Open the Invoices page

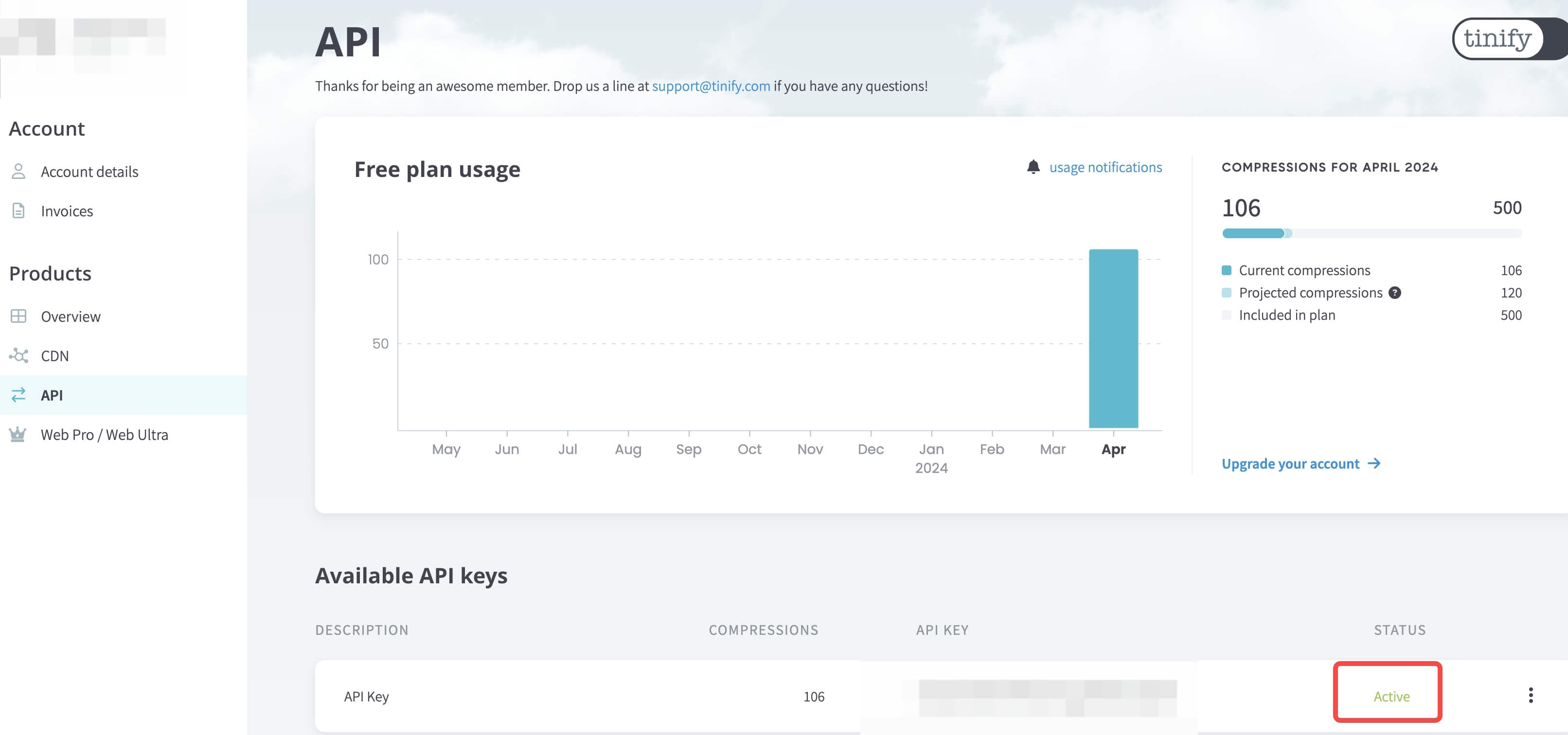pos(67,211)
